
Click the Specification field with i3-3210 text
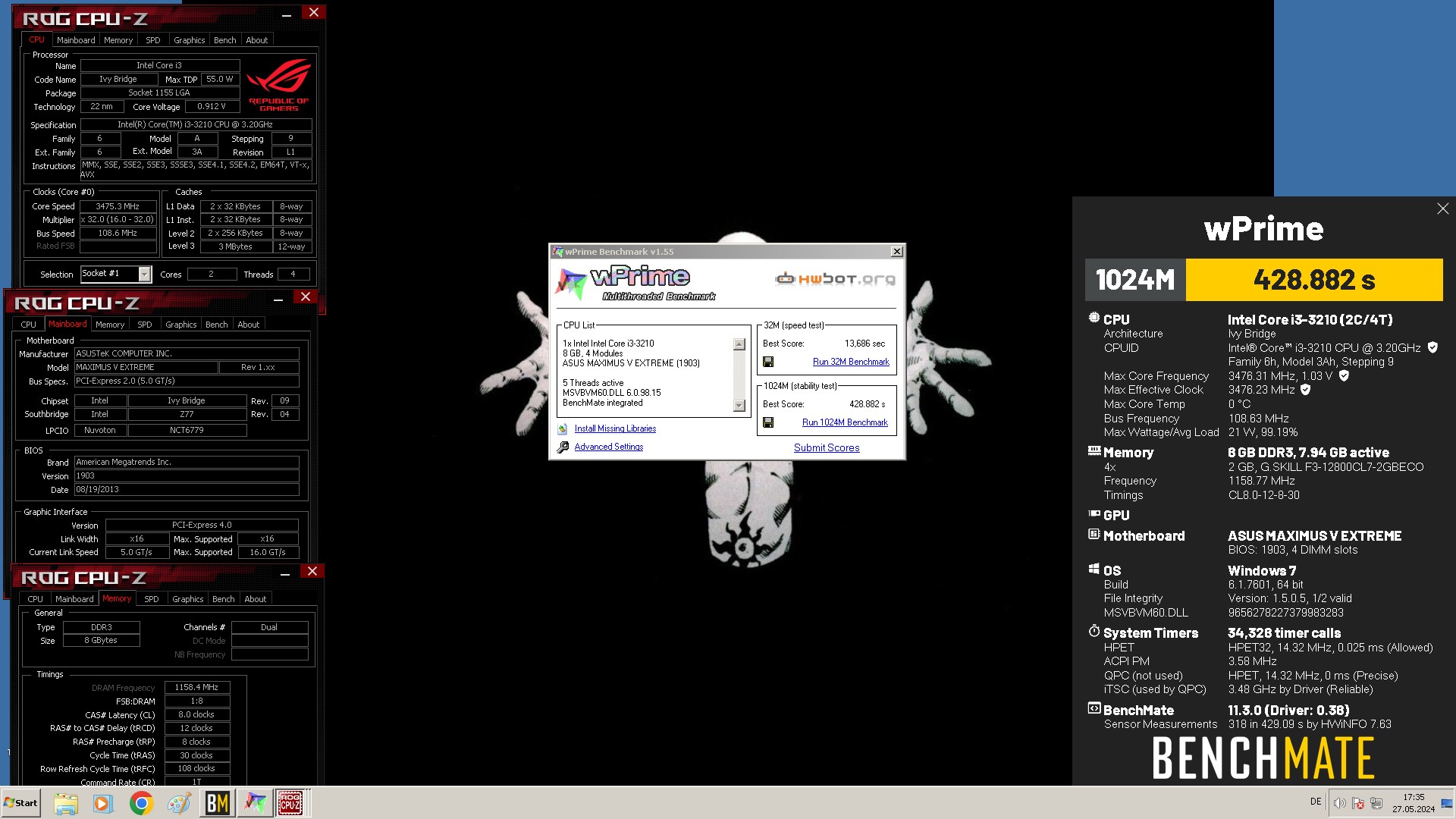pyautogui.click(x=196, y=125)
